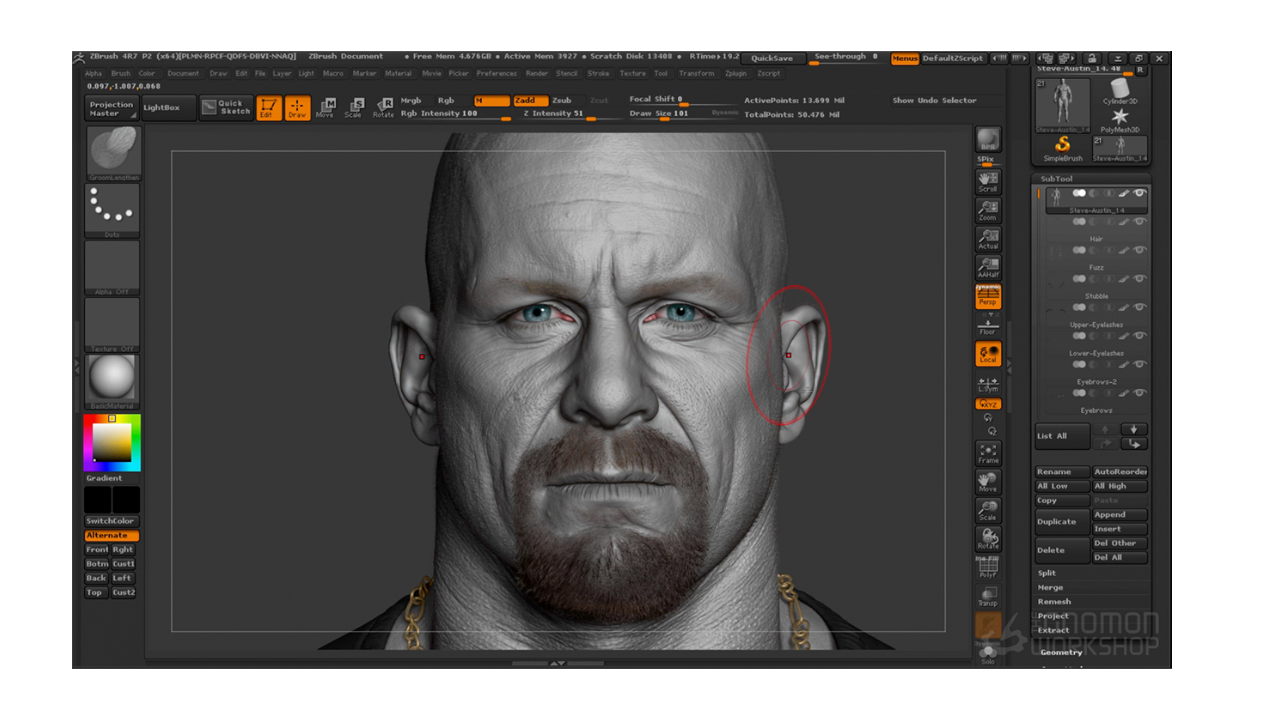Viewport: 1280px width, 720px height.
Task: Expand the Split subpalette
Action: 1047,573
